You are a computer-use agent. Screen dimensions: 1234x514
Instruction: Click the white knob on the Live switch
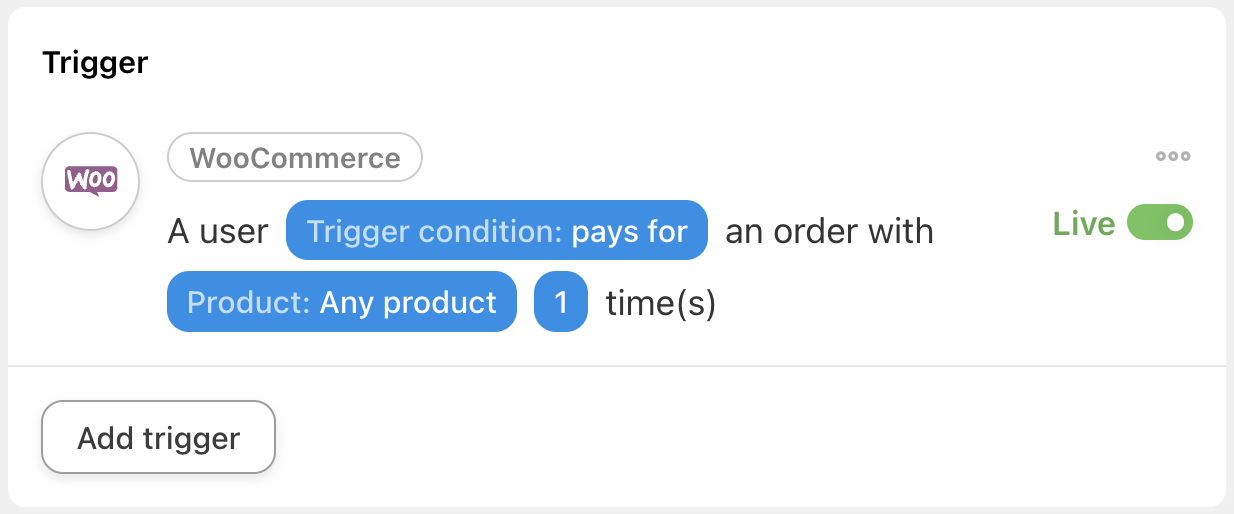coord(1176,222)
